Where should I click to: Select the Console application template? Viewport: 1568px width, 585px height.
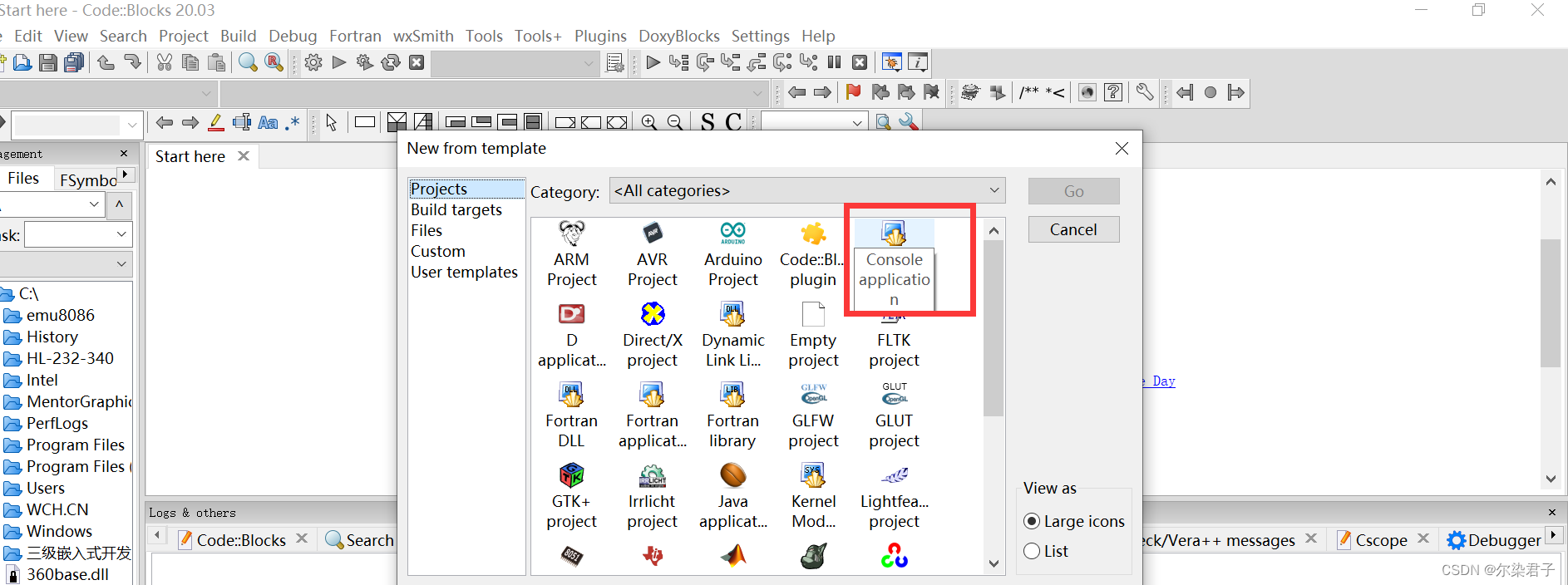(x=895, y=264)
